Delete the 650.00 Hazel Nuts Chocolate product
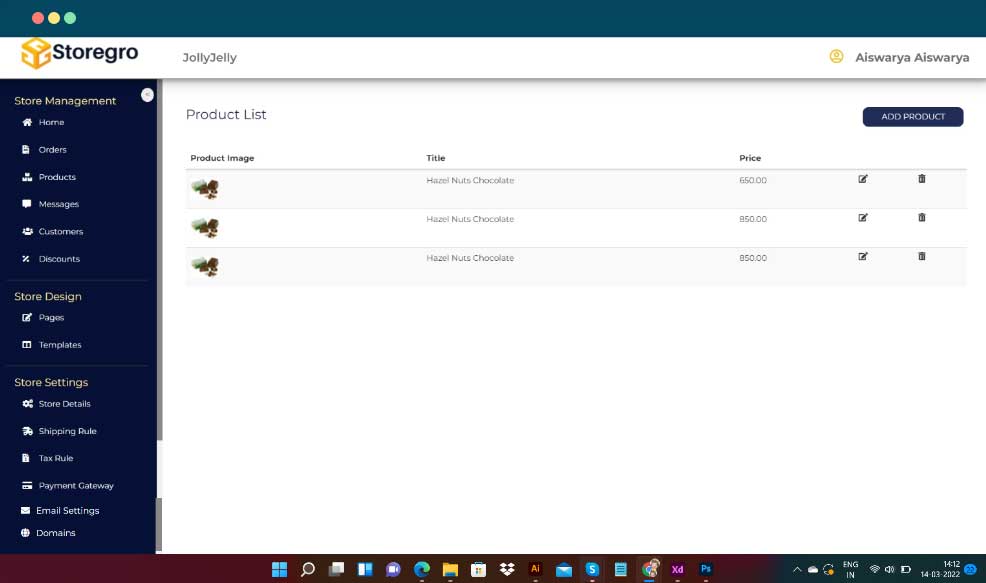986x583 pixels. (922, 179)
